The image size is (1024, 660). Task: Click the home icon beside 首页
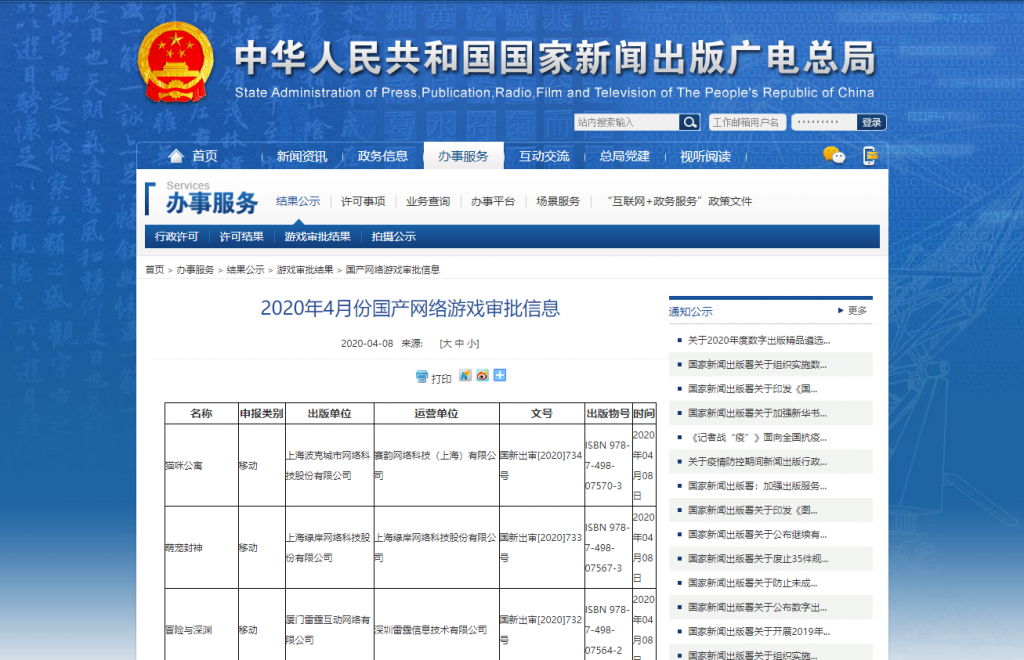(x=176, y=156)
